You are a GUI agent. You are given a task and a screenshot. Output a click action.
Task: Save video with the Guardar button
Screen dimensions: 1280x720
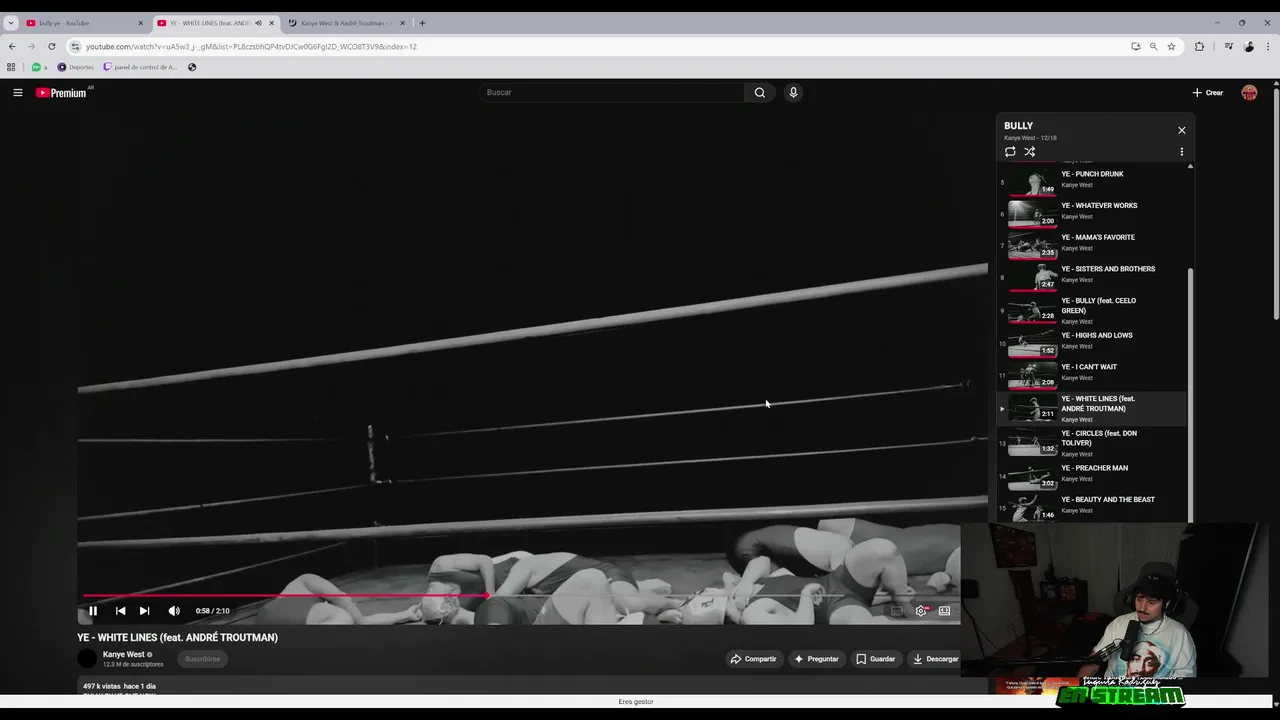click(x=875, y=659)
